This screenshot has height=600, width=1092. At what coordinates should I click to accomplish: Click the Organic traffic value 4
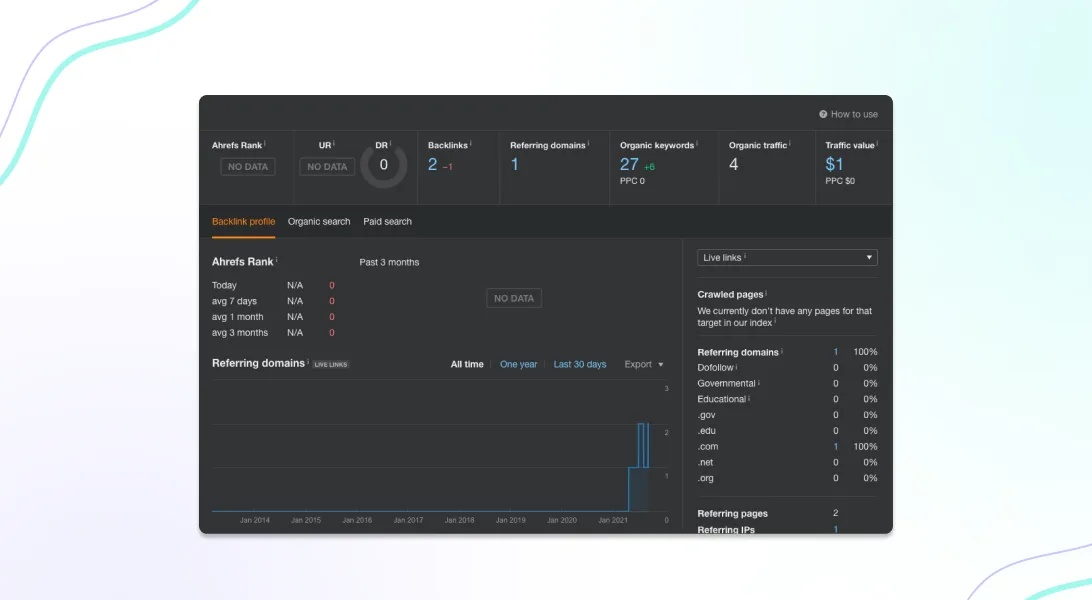pos(733,164)
